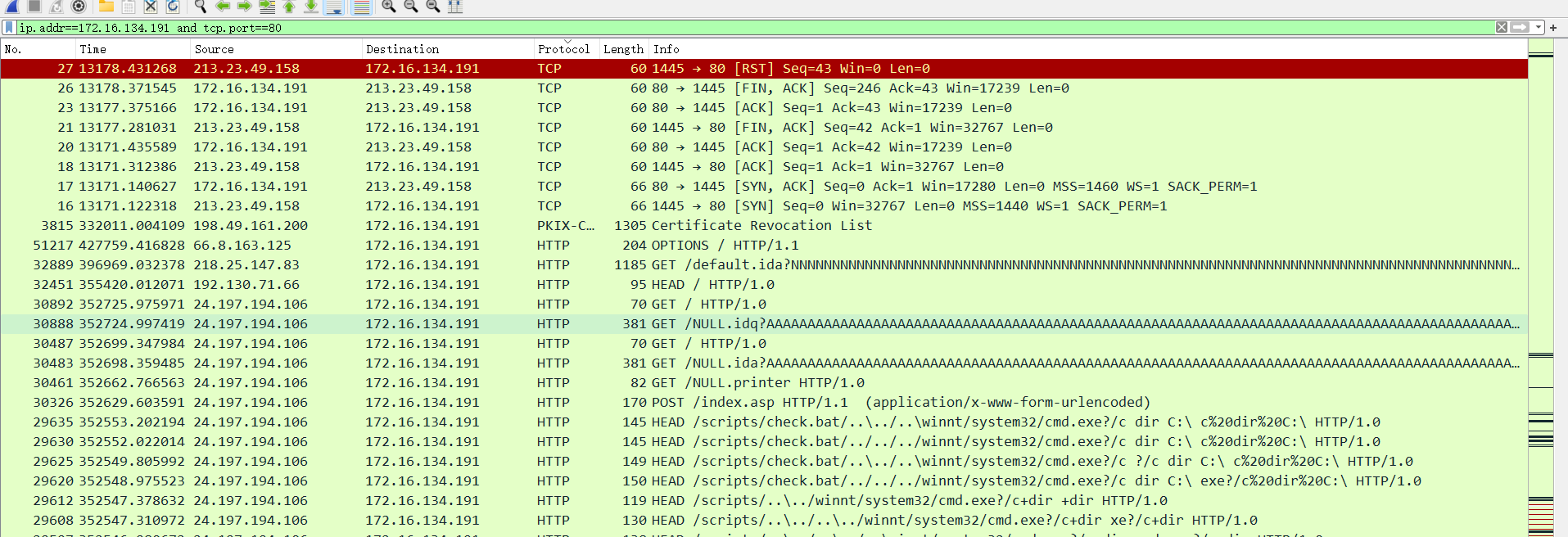Select HEAD cmd.exe packet 29612

pyautogui.click(x=764, y=501)
